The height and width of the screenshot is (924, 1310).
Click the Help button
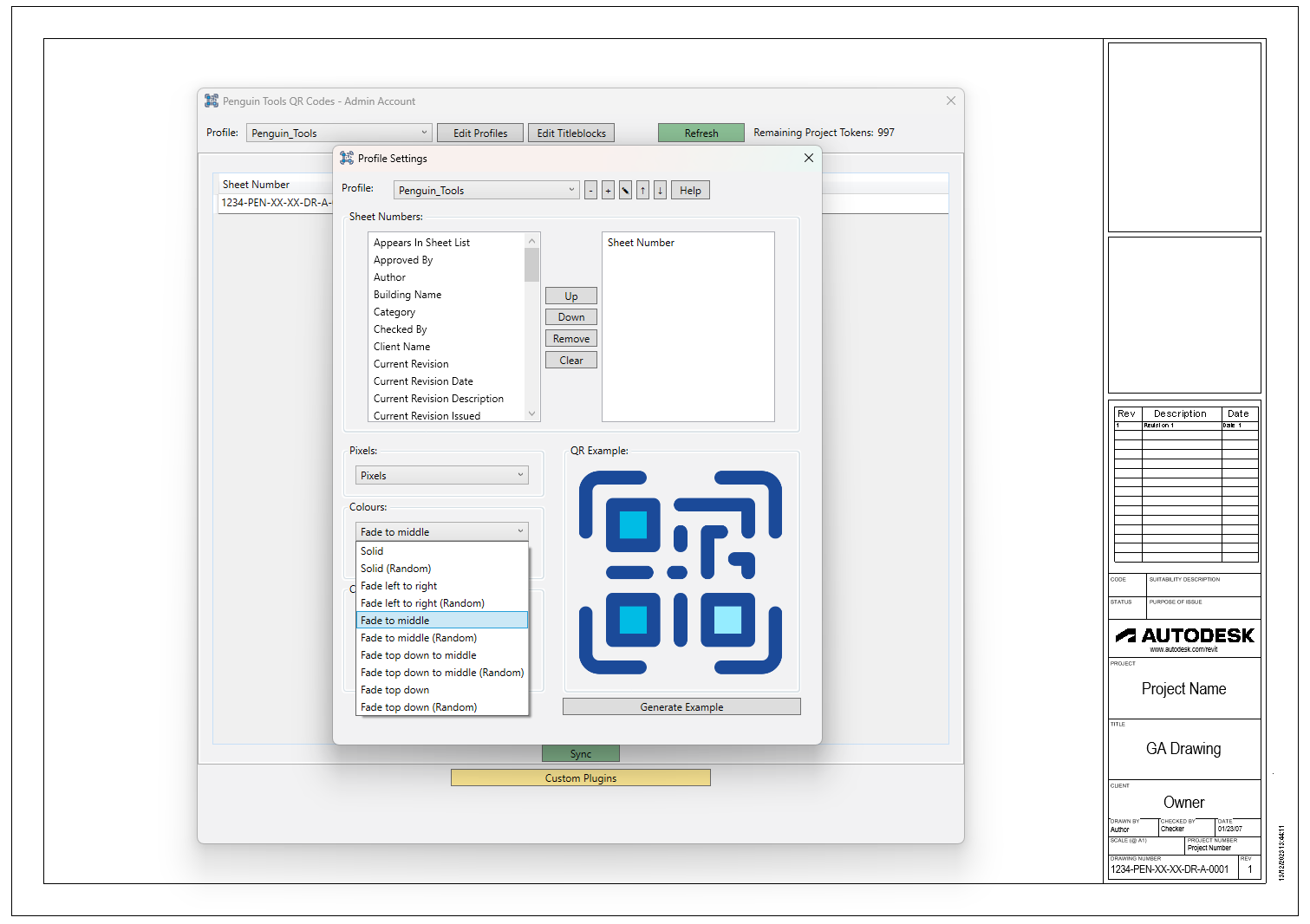point(690,191)
